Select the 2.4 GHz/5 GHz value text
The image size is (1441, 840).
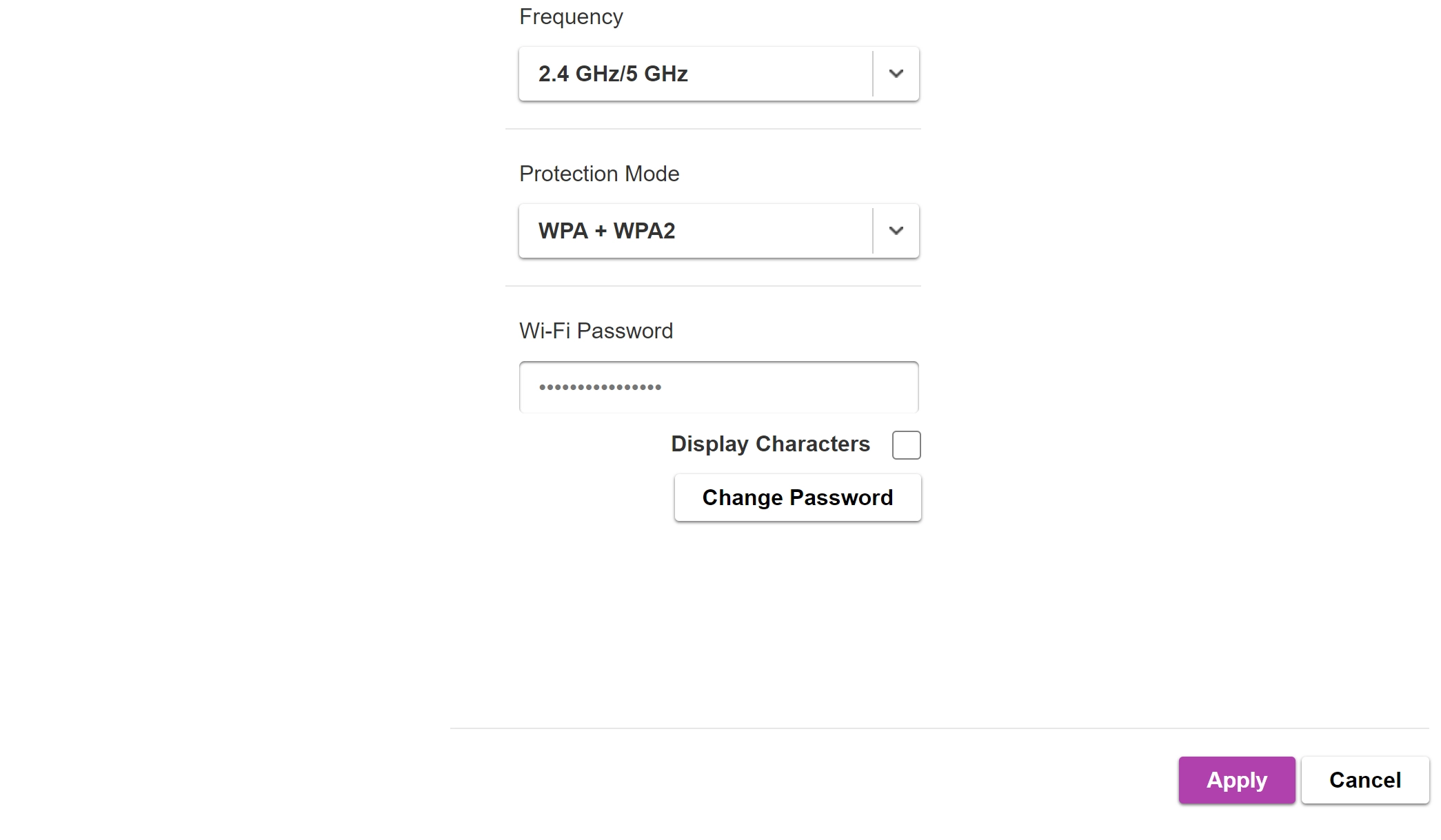[613, 74]
